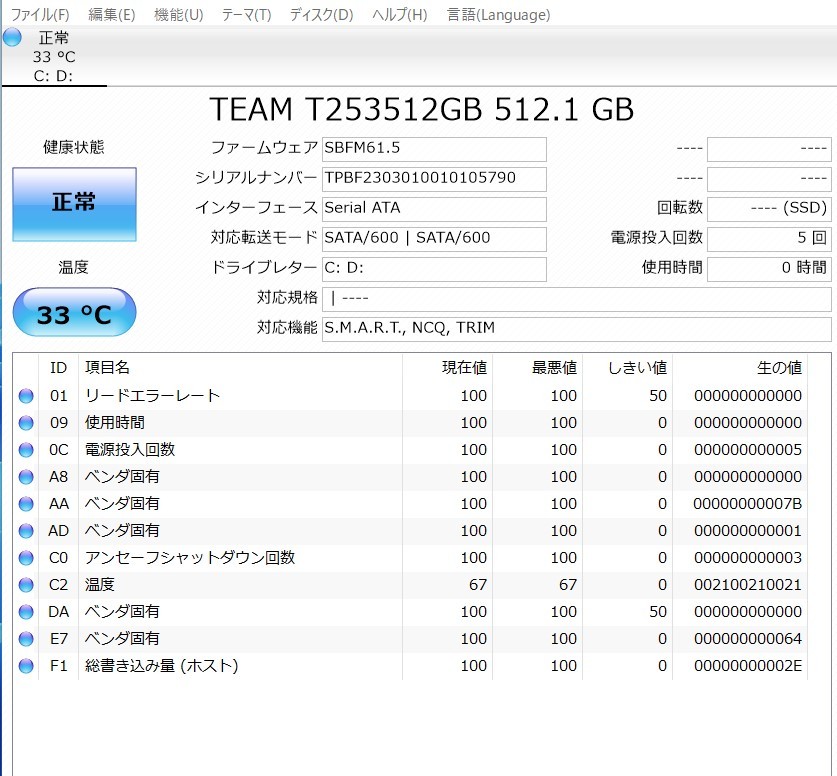Screen dimensions: 837x776
Task: Click the status orb for C0 アンセーフシャットダウン回数
Action: 26,558
